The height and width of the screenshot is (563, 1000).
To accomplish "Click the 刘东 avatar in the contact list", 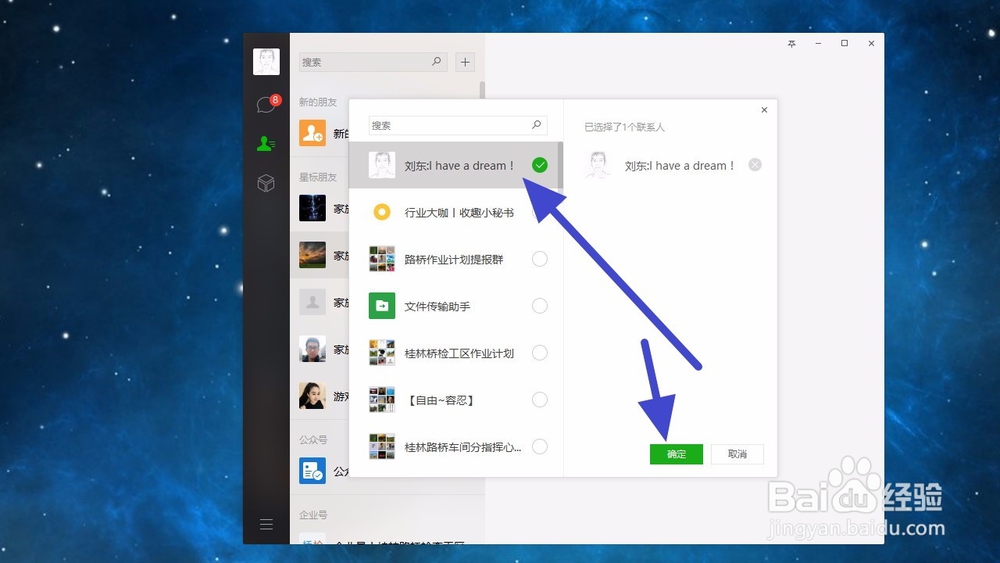I will coord(382,165).
